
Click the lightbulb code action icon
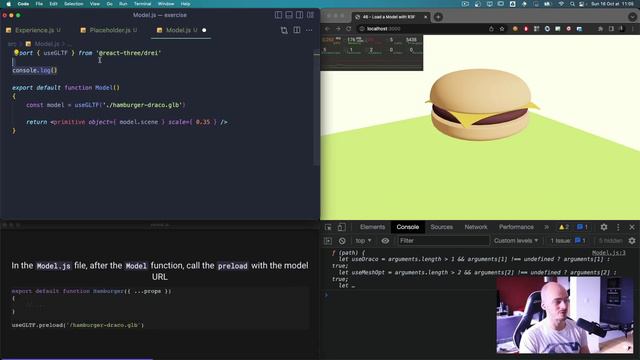16,52
